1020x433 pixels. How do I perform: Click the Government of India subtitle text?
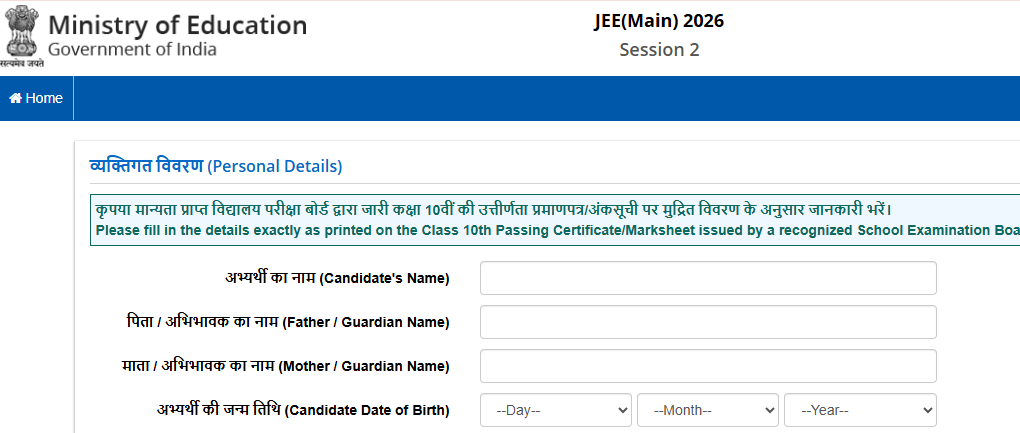coord(132,50)
